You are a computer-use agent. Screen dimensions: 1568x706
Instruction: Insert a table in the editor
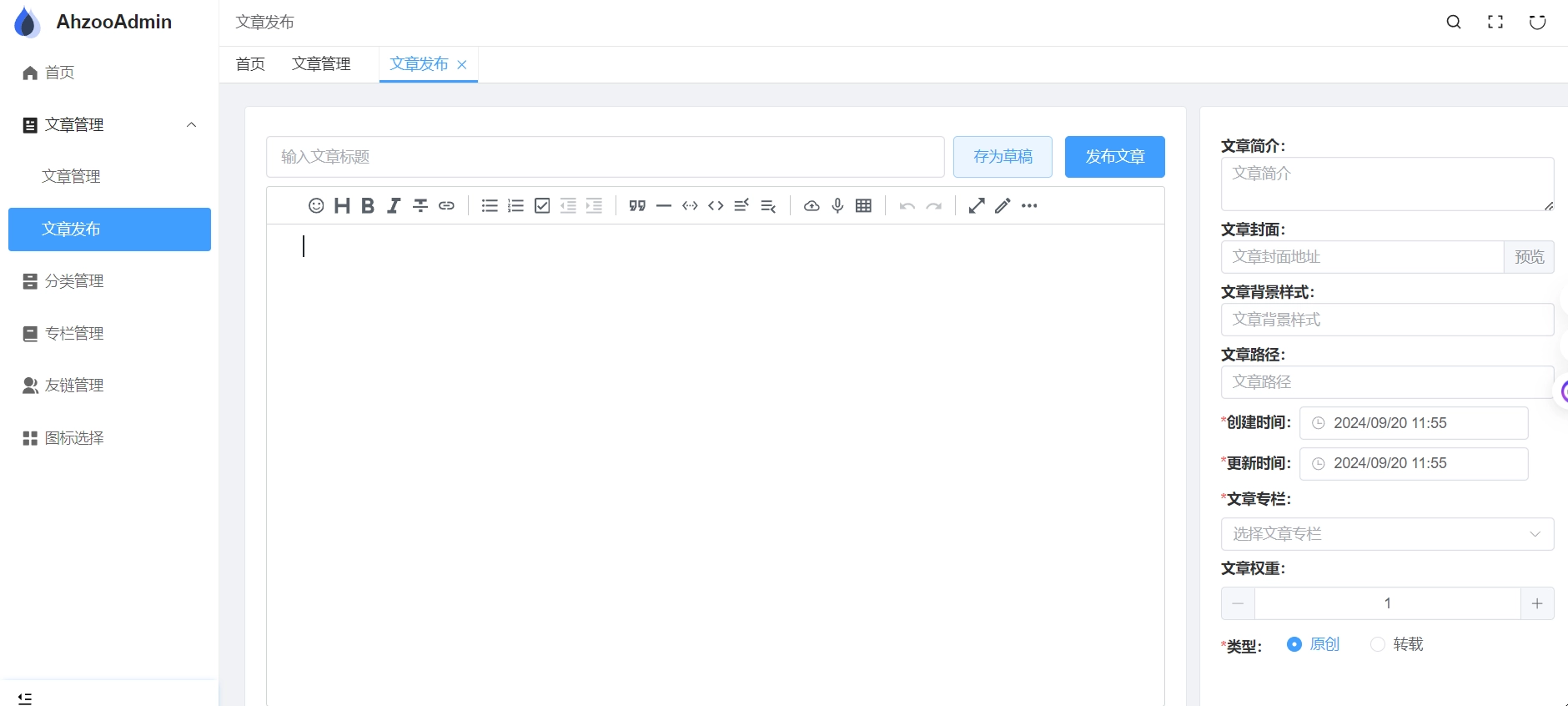(x=863, y=206)
